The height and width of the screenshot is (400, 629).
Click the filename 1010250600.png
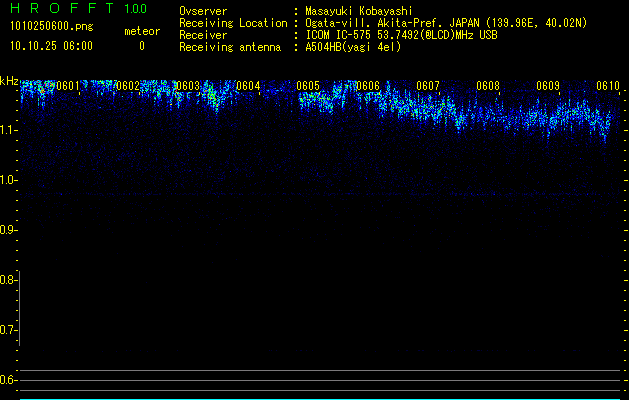point(52,26)
